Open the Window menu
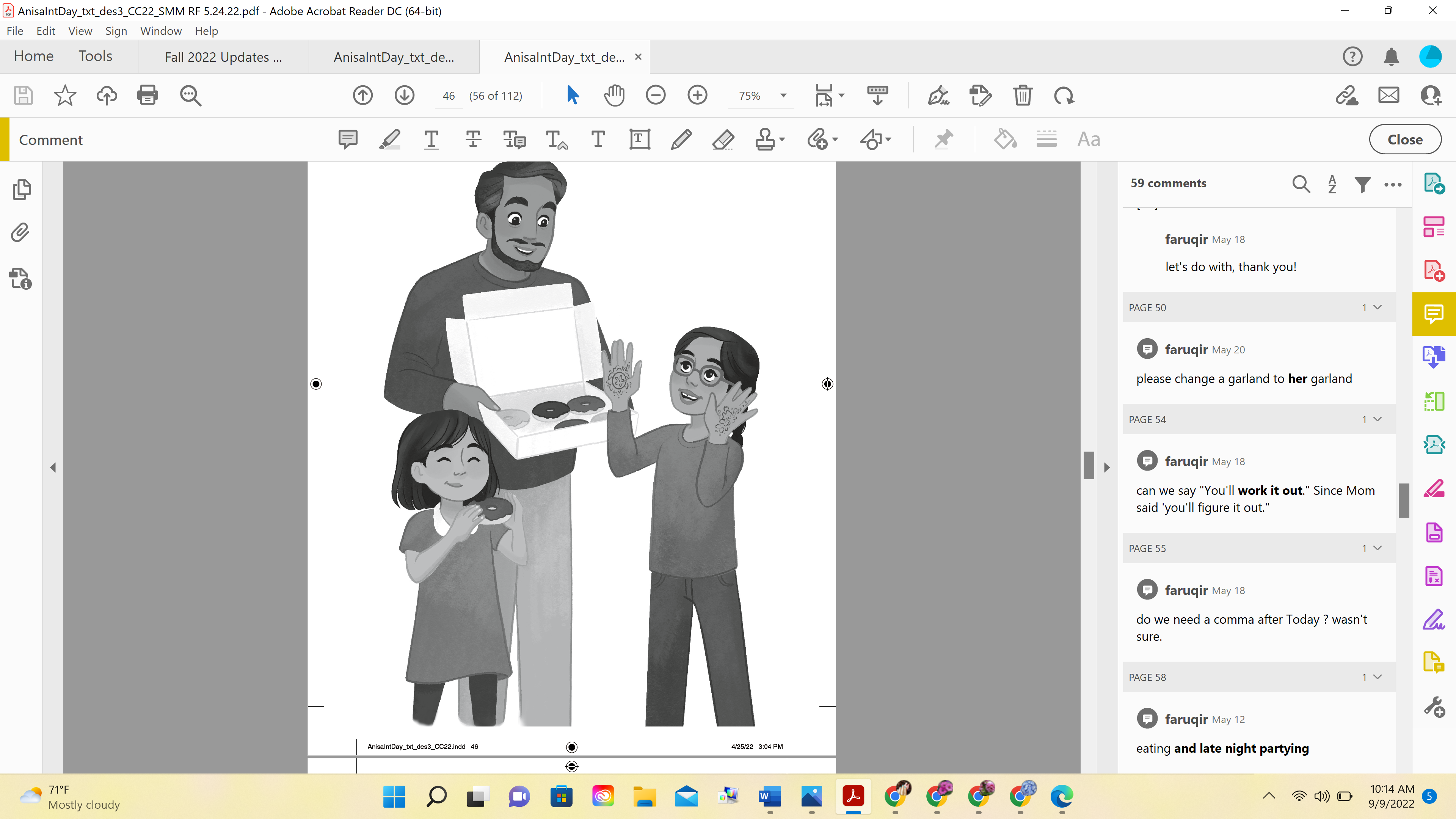This screenshot has width=1456, height=819. (x=160, y=30)
